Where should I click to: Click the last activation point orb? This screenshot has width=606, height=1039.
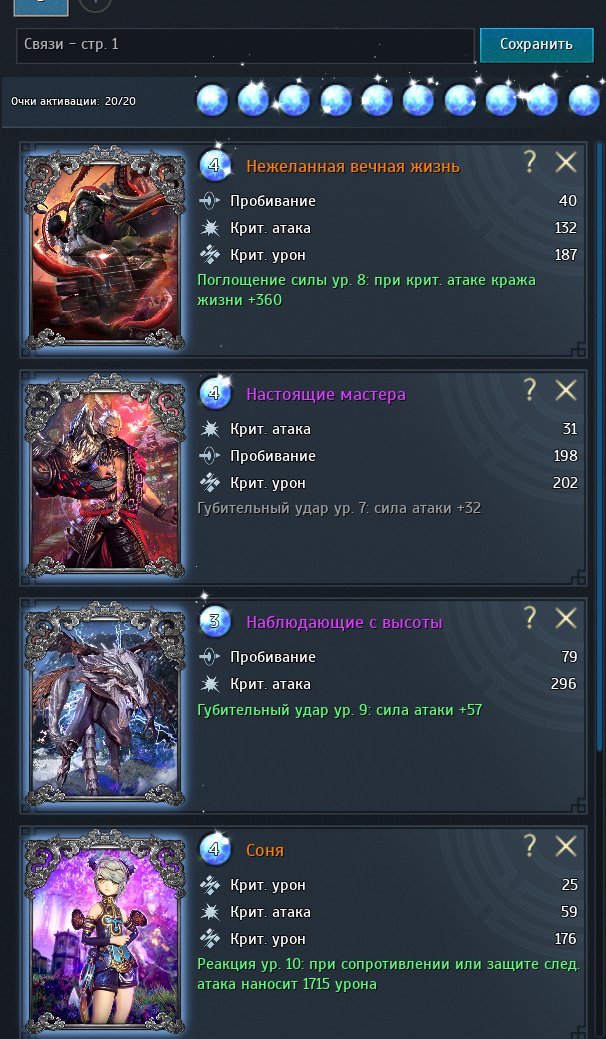click(584, 101)
